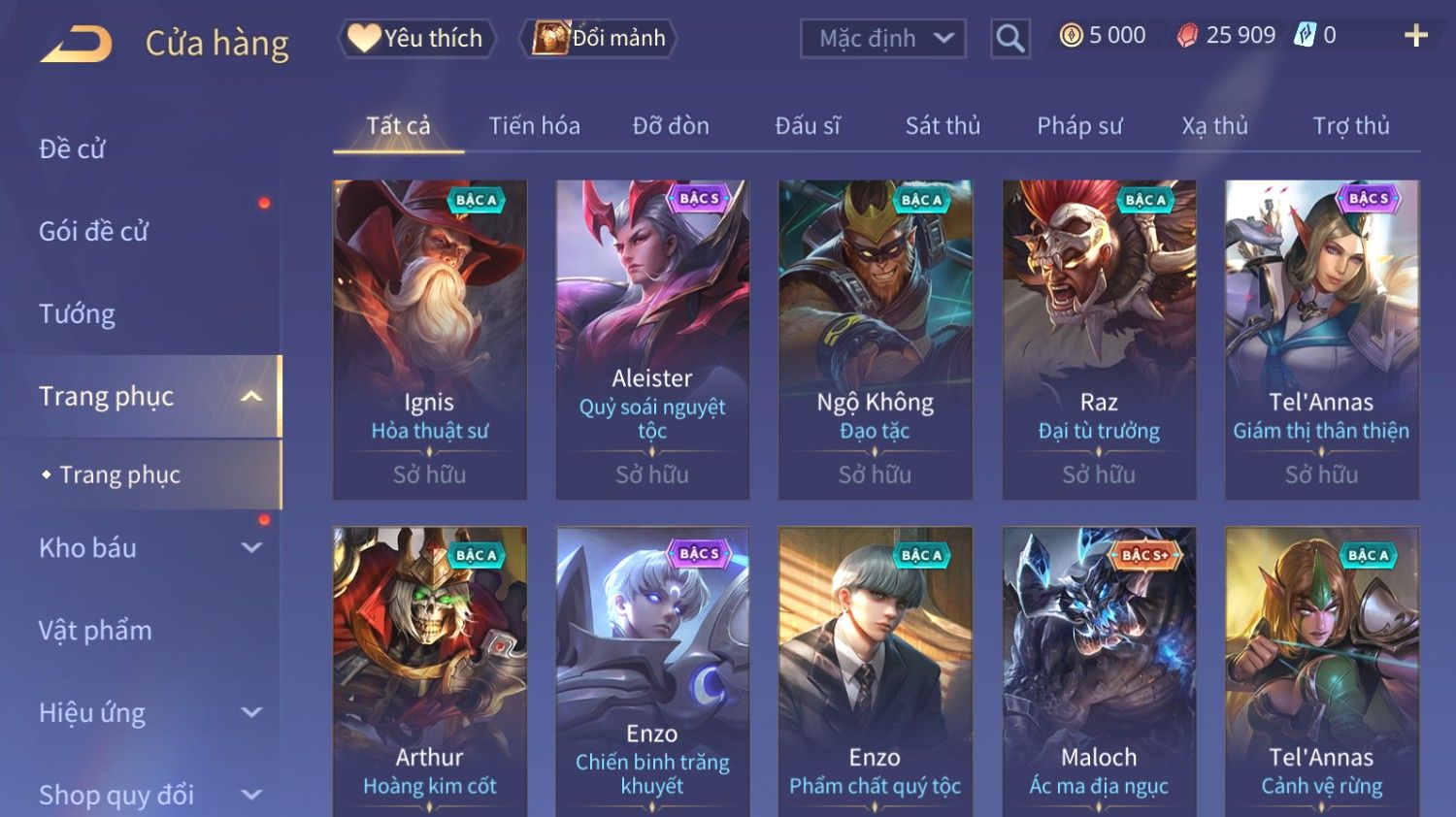1456x817 pixels.
Task: Collapse the Trang phục sidebar section
Action: 251,397
